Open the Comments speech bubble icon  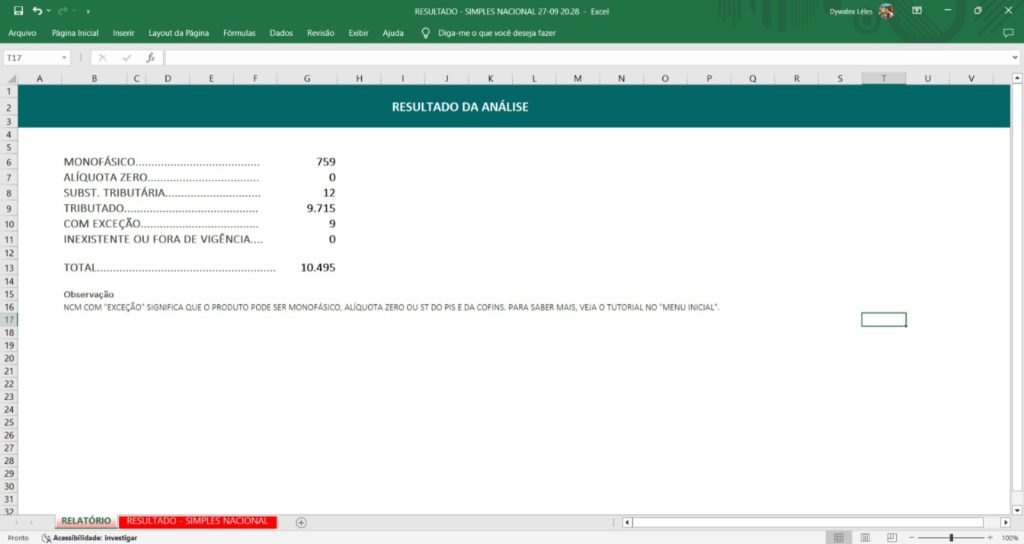[x=1007, y=33]
